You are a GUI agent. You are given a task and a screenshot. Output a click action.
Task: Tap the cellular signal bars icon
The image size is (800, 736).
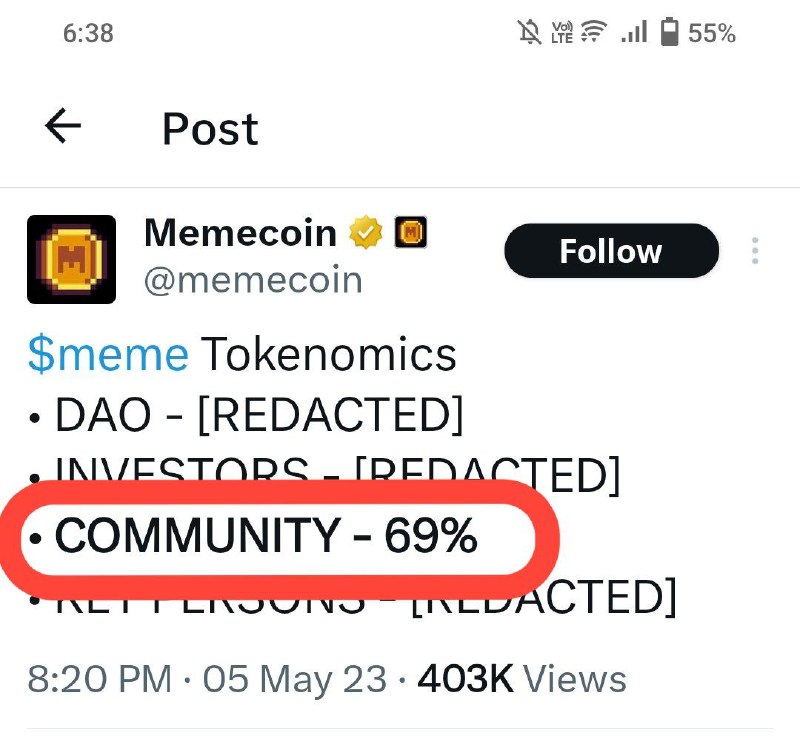pyautogui.click(x=633, y=33)
